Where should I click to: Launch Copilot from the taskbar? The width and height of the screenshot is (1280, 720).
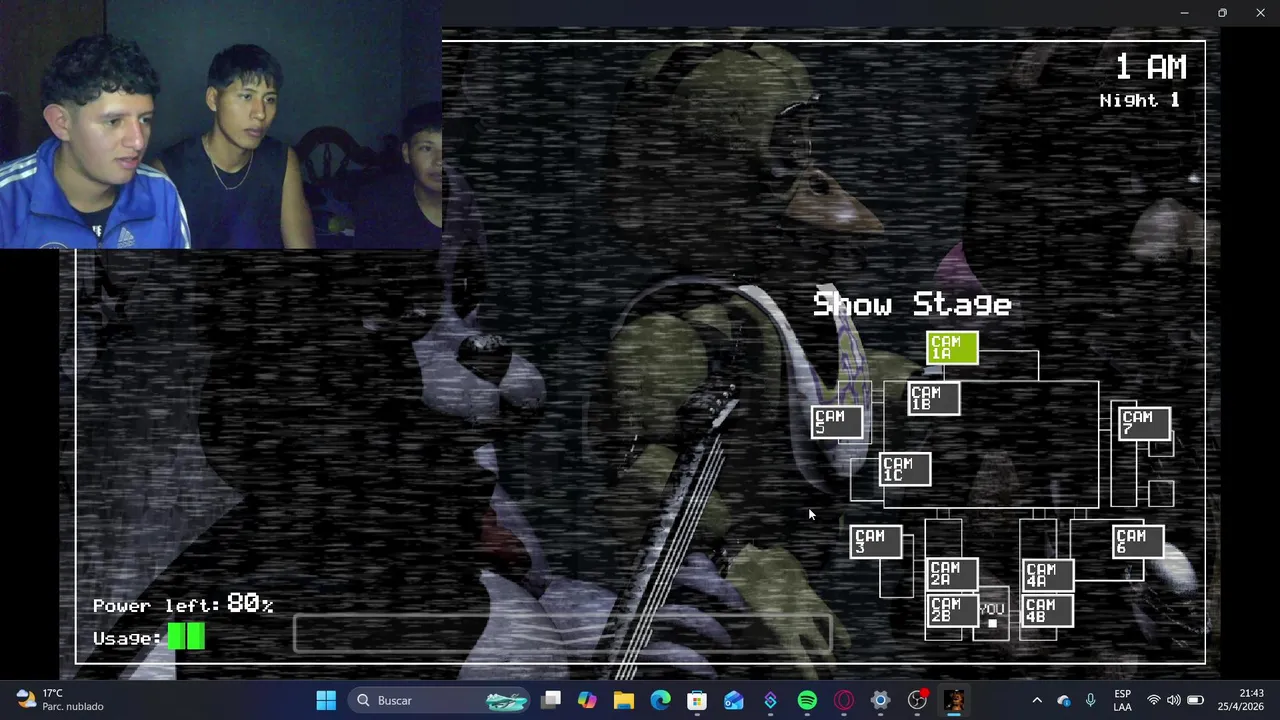587,700
